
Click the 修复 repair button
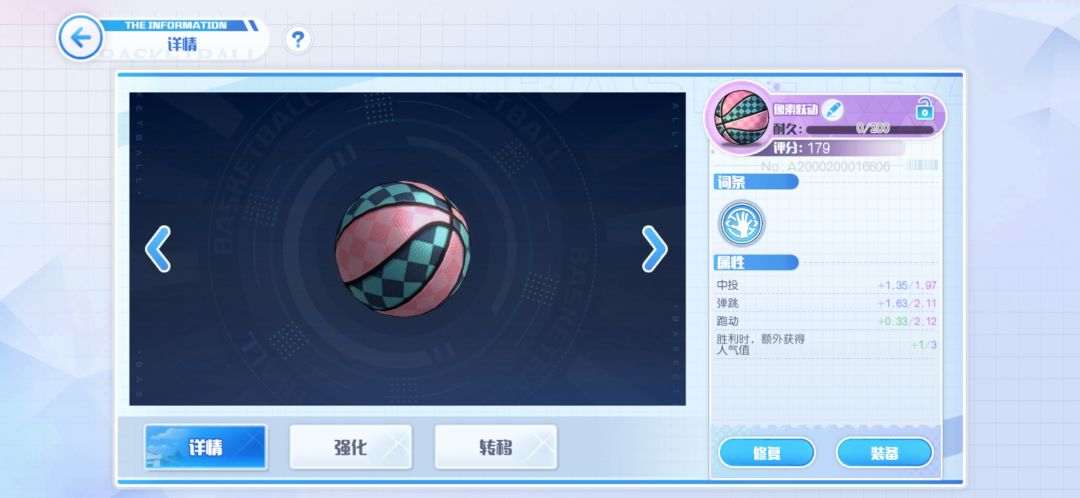[x=767, y=453]
